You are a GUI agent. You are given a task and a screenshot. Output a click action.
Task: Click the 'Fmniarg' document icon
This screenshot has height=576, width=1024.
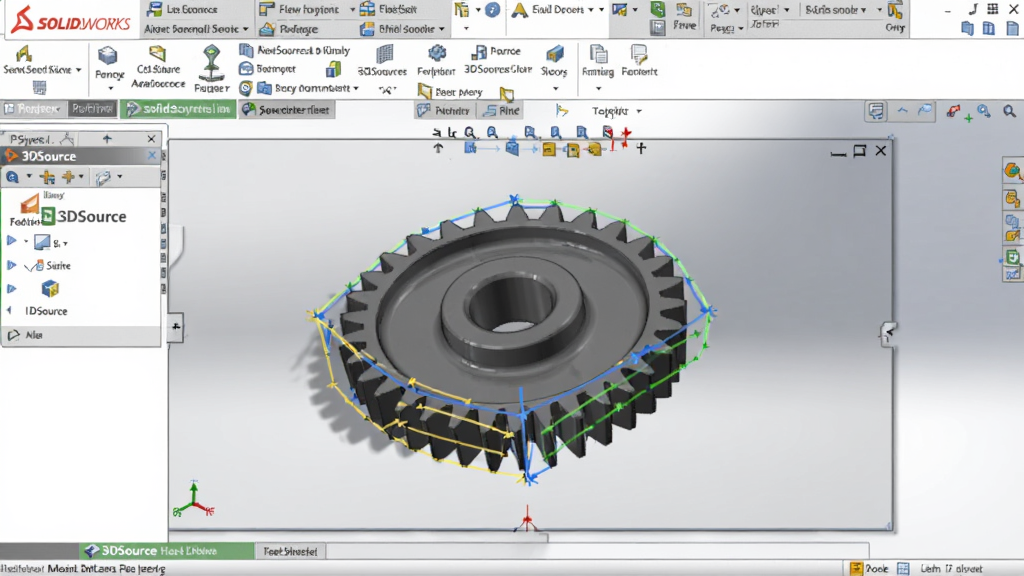coord(598,54)
